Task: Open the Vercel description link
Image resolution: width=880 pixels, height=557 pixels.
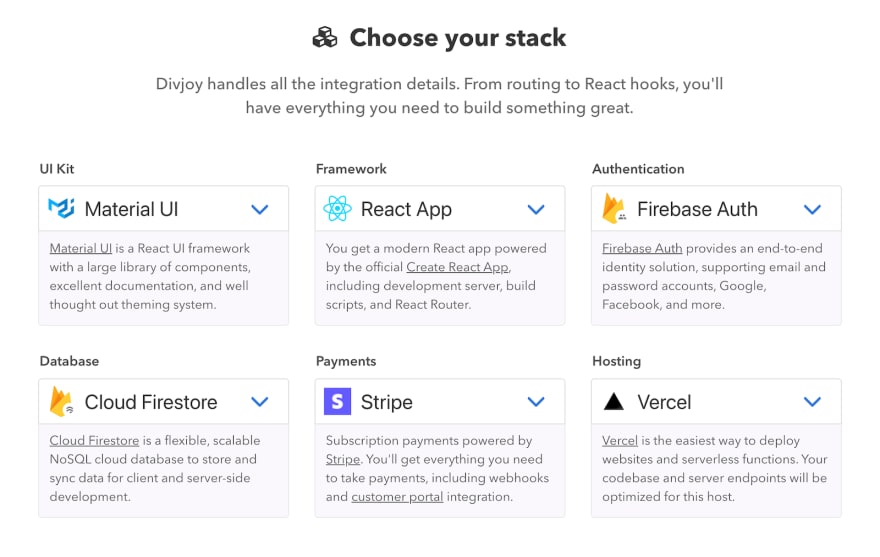Action: 620,440
